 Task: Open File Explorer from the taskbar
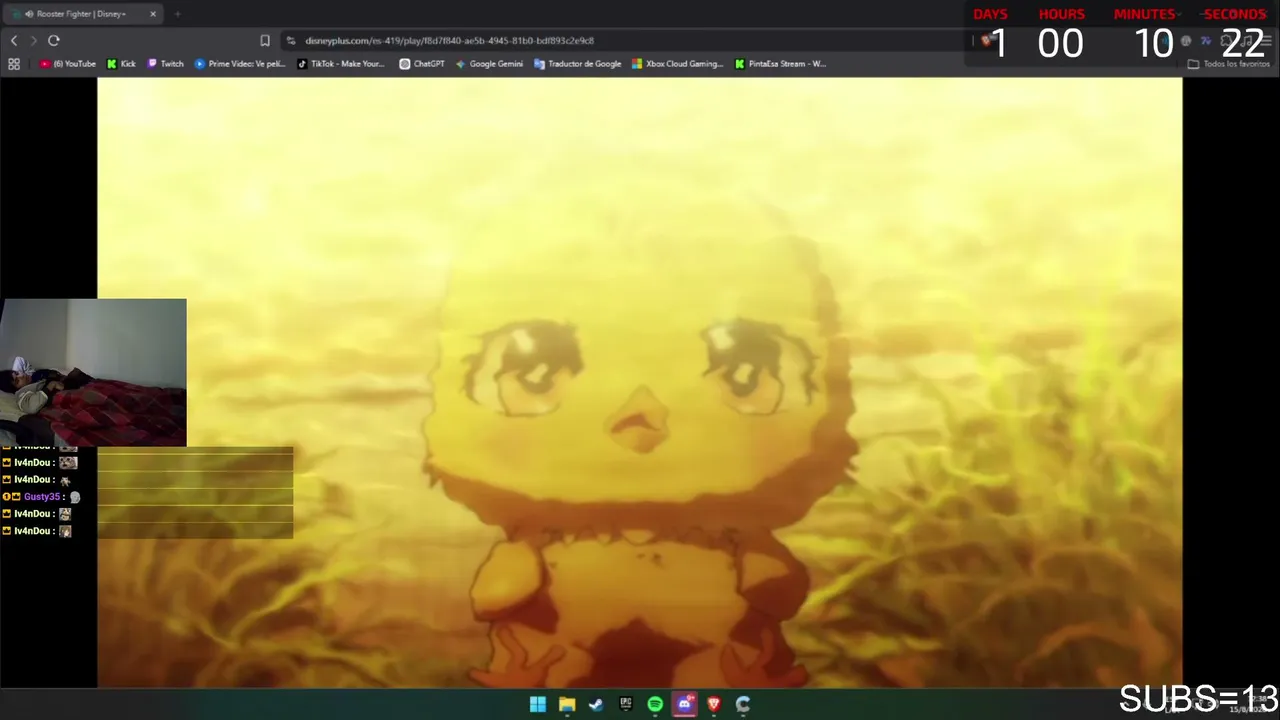[567, 704]
